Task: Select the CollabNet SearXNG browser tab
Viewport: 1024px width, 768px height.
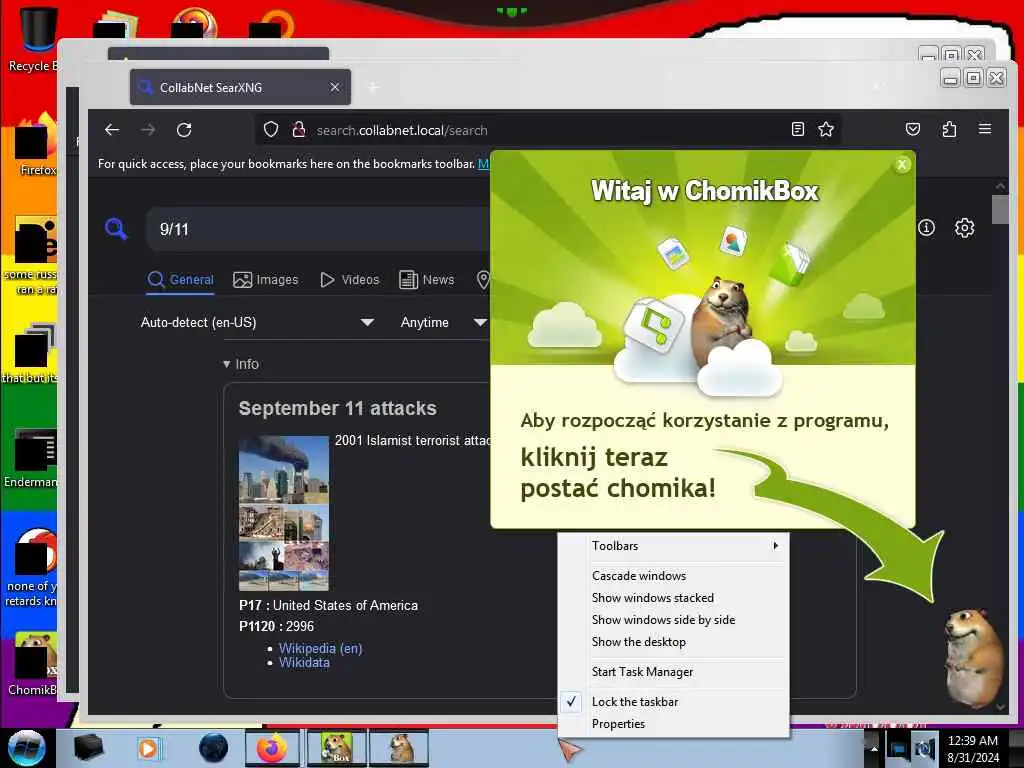Action: (240, 88)
